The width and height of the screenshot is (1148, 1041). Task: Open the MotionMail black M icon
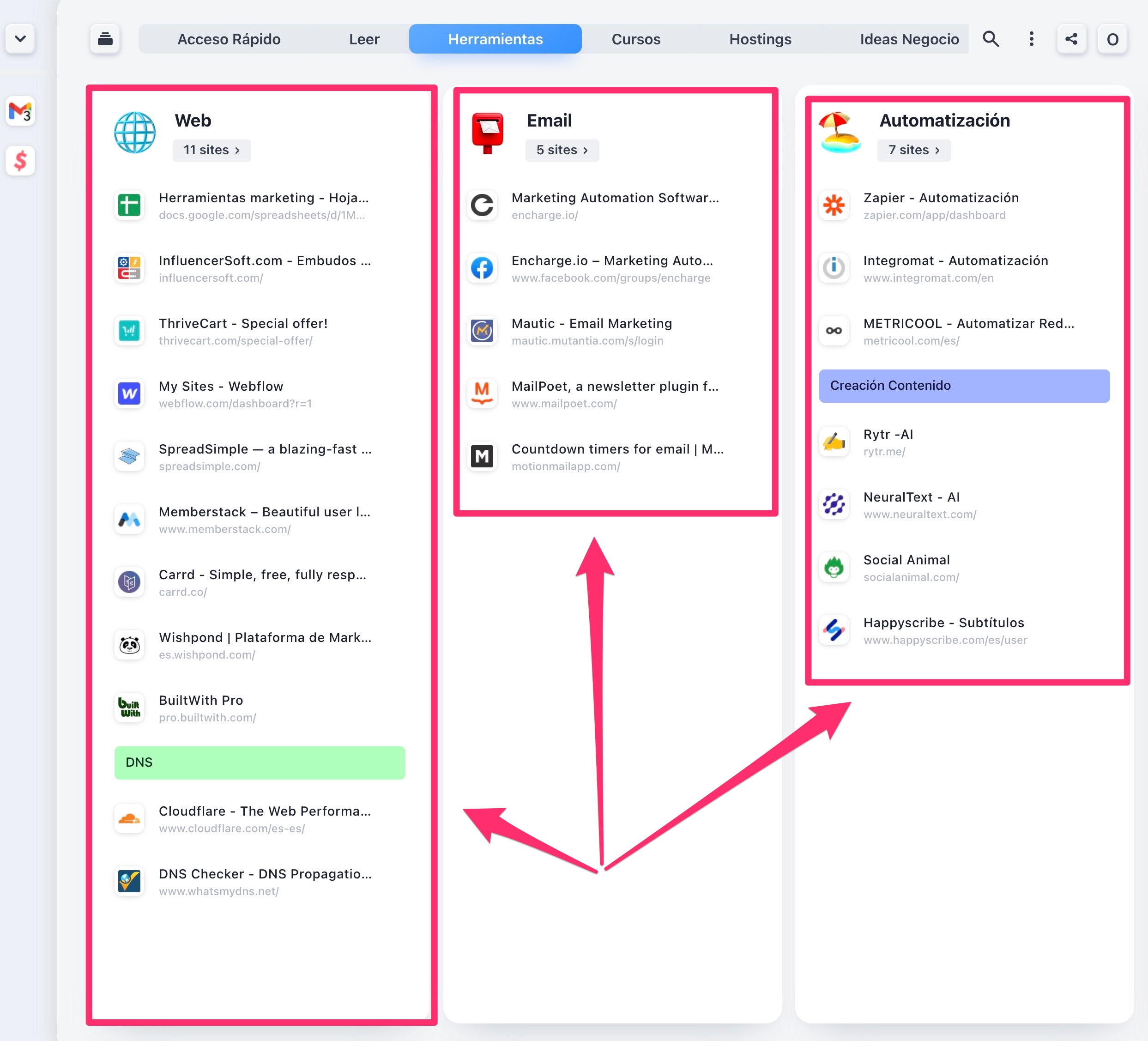coord(482,456)
